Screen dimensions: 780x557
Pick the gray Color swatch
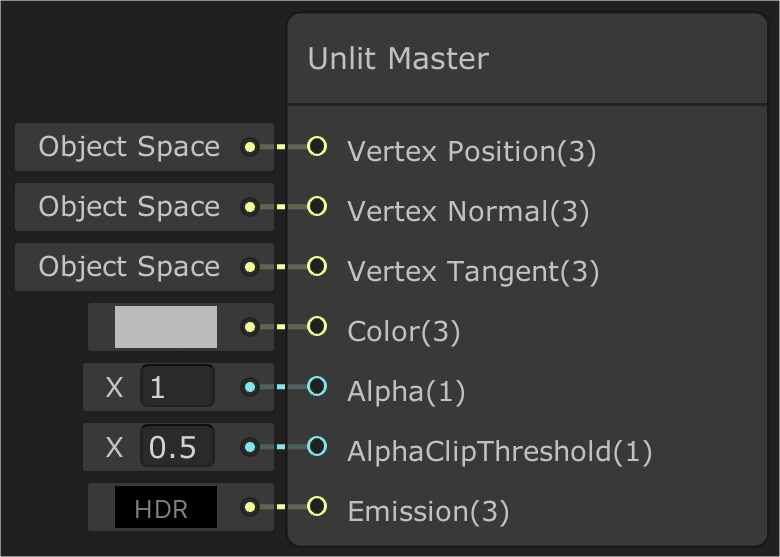click(166, 327)
